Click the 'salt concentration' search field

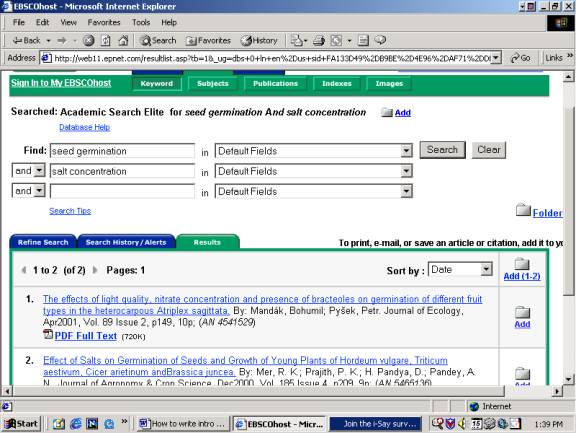coord(122,171)
